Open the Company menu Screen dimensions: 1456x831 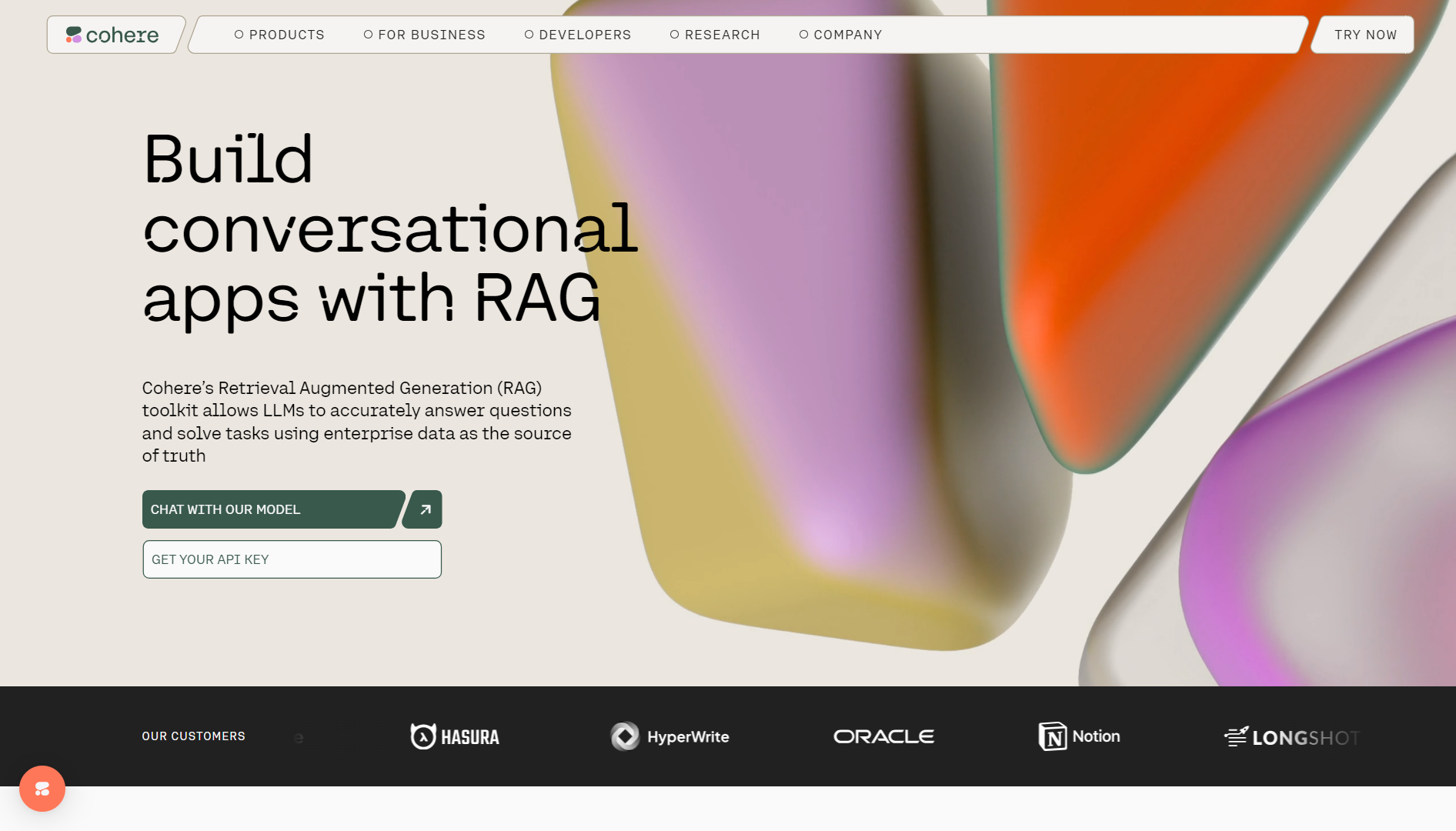[x=840, y=35]
